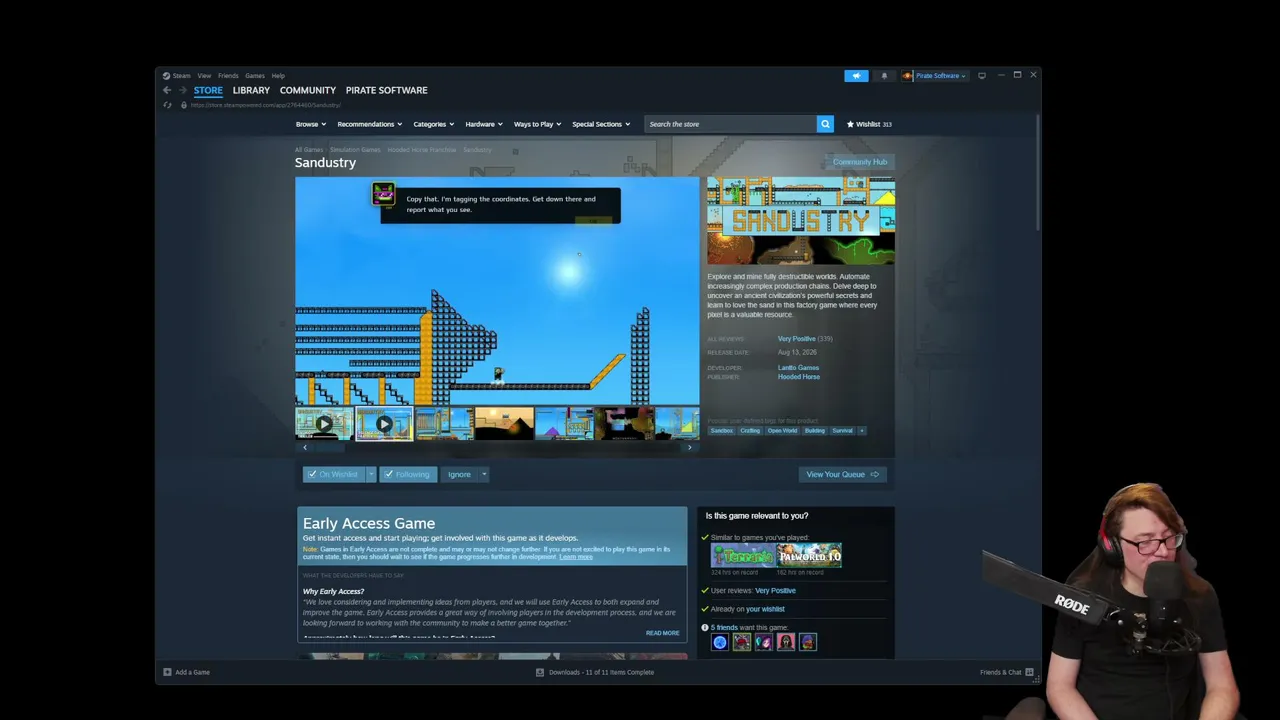Open Hooded Horse publisher link
This screenshot has width=1280, height=720.
coord(799,377)
